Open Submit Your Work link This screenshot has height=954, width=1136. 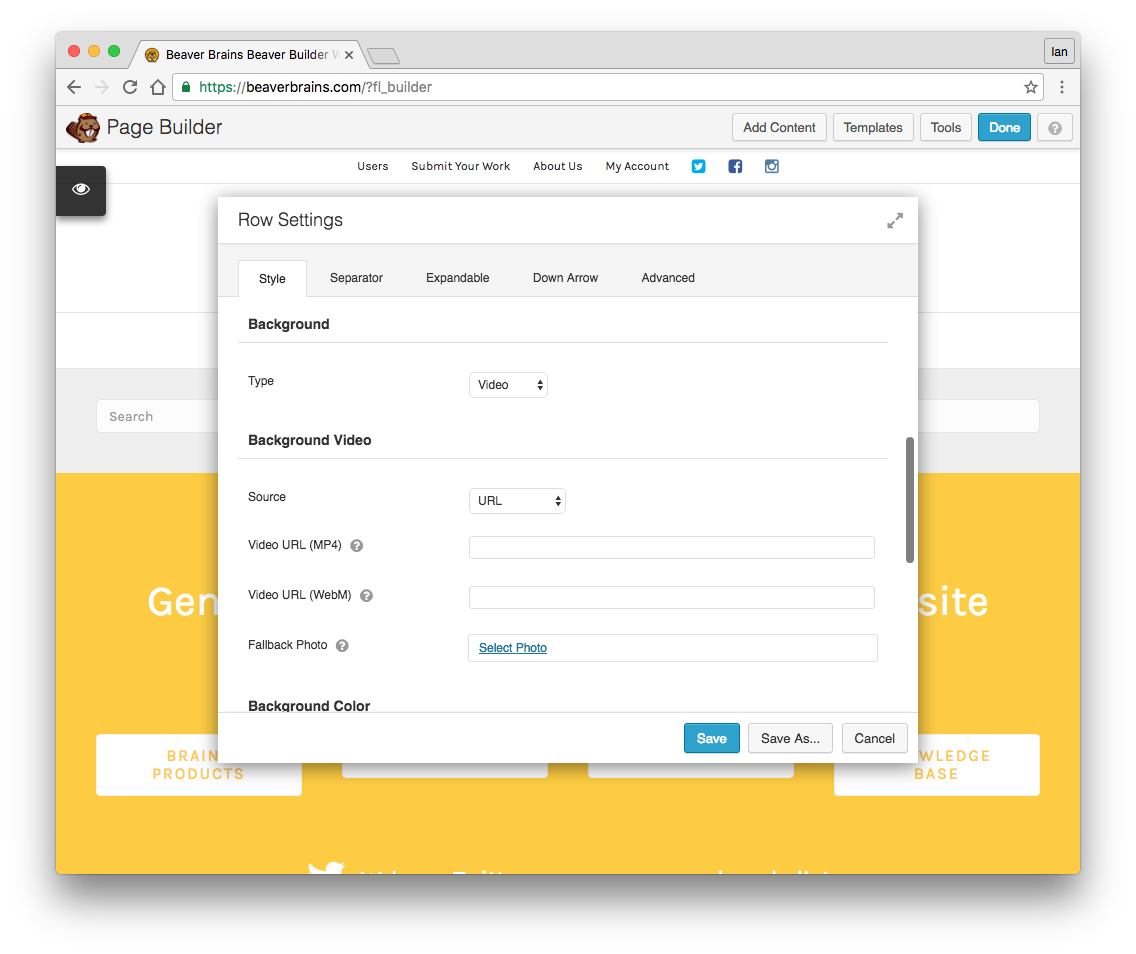pos(461,167)
